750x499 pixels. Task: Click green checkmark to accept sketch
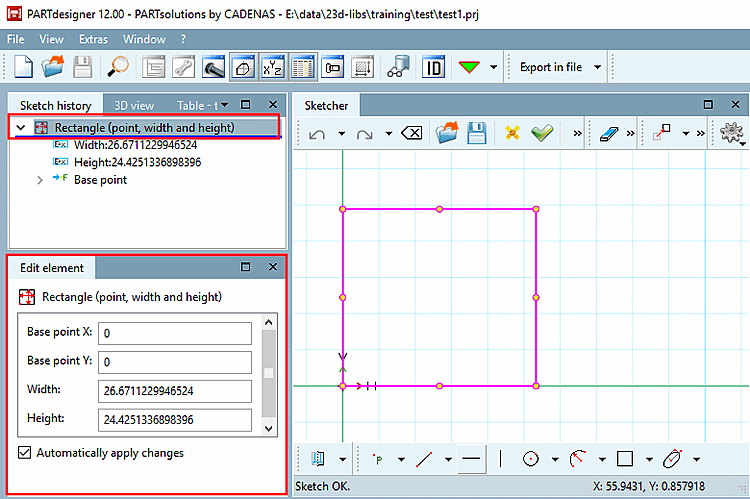(542, 133)
